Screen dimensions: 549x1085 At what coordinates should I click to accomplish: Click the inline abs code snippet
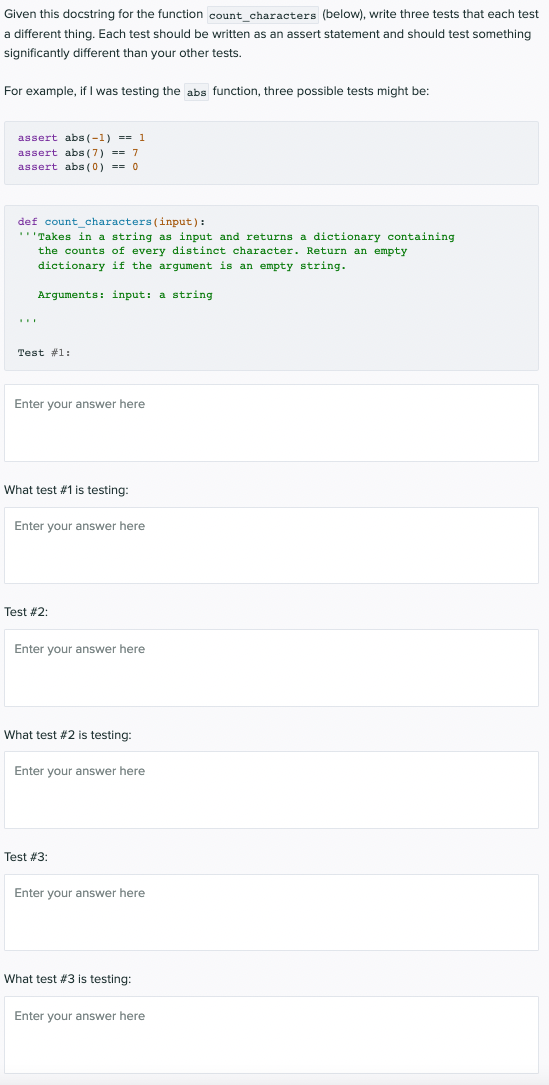(x=197, y=92)
